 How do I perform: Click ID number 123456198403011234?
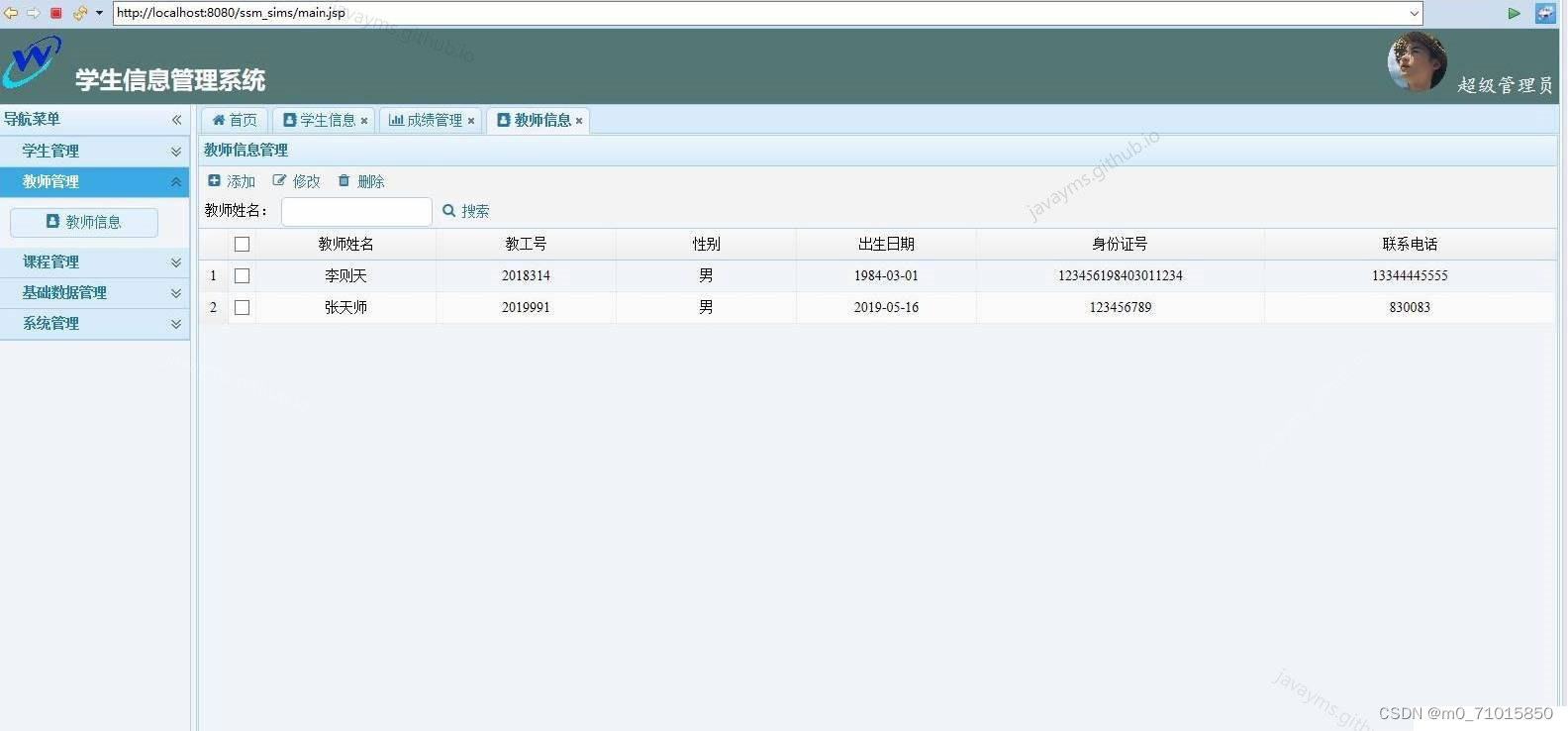coord(1121,276)
